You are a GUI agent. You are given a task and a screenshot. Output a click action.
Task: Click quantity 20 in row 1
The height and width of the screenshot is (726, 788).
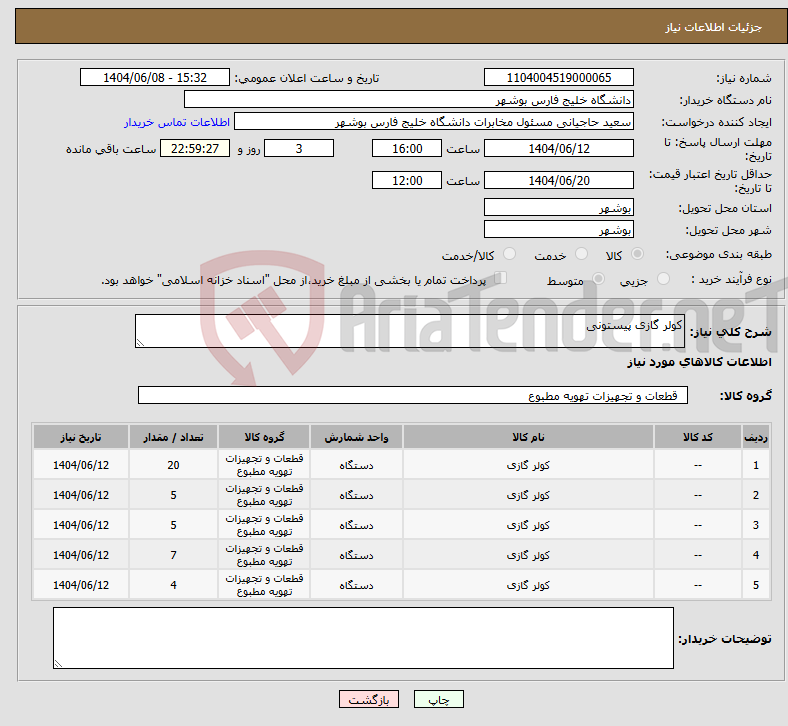(173, 465)
